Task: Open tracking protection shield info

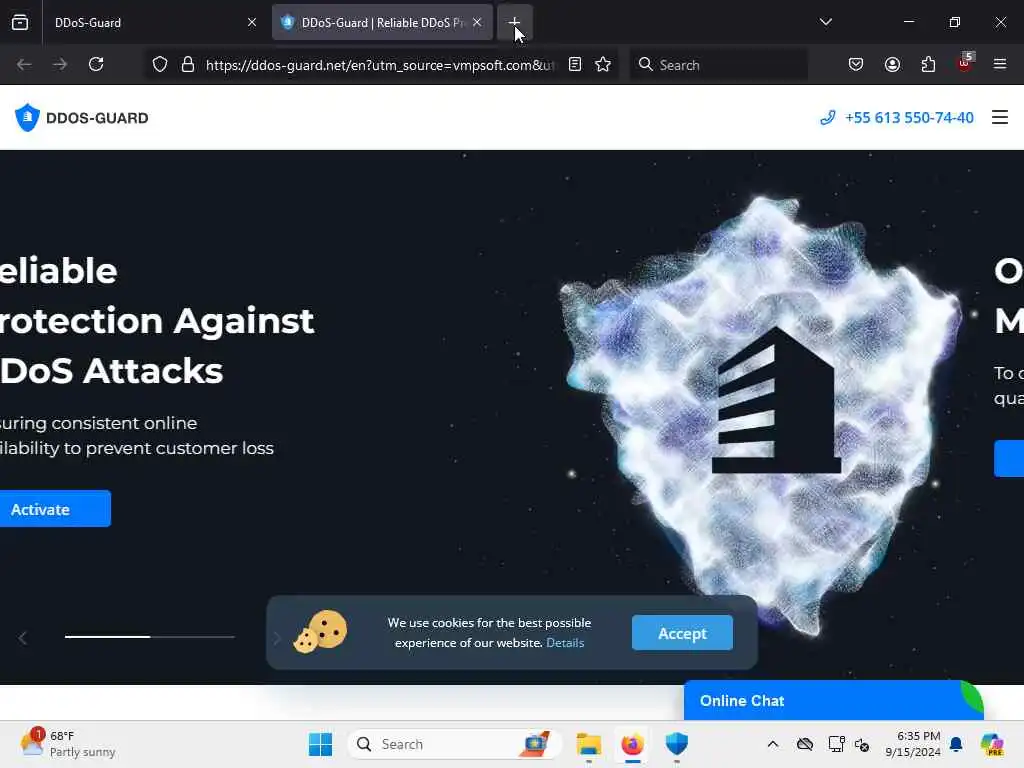Action: pyautogui.click(x=160, y=65)
